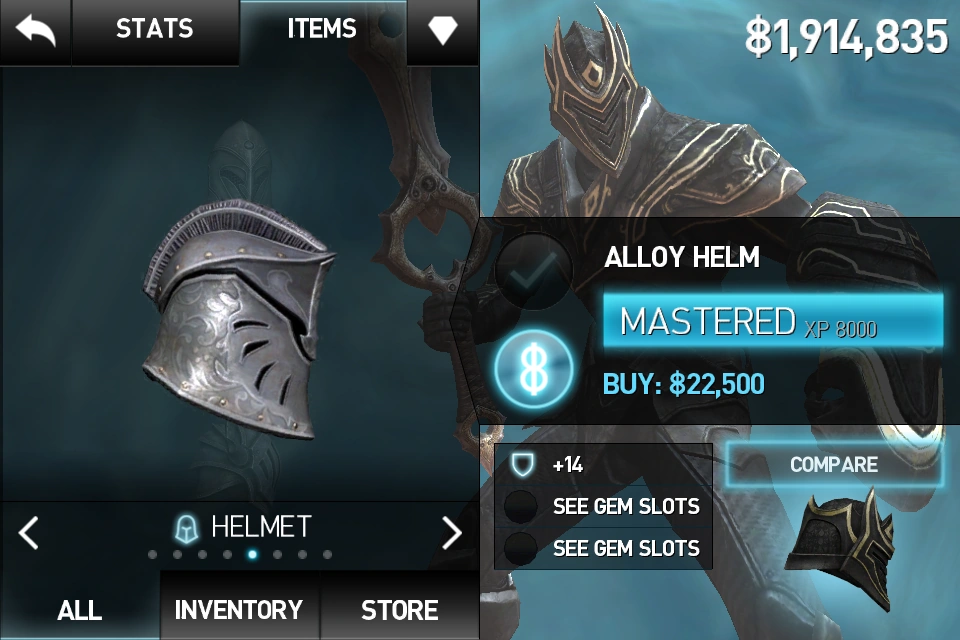Click the equipped helmet thumbnail under Compare
This screenshot has width=960, height=640.
(x=839, y=549)
